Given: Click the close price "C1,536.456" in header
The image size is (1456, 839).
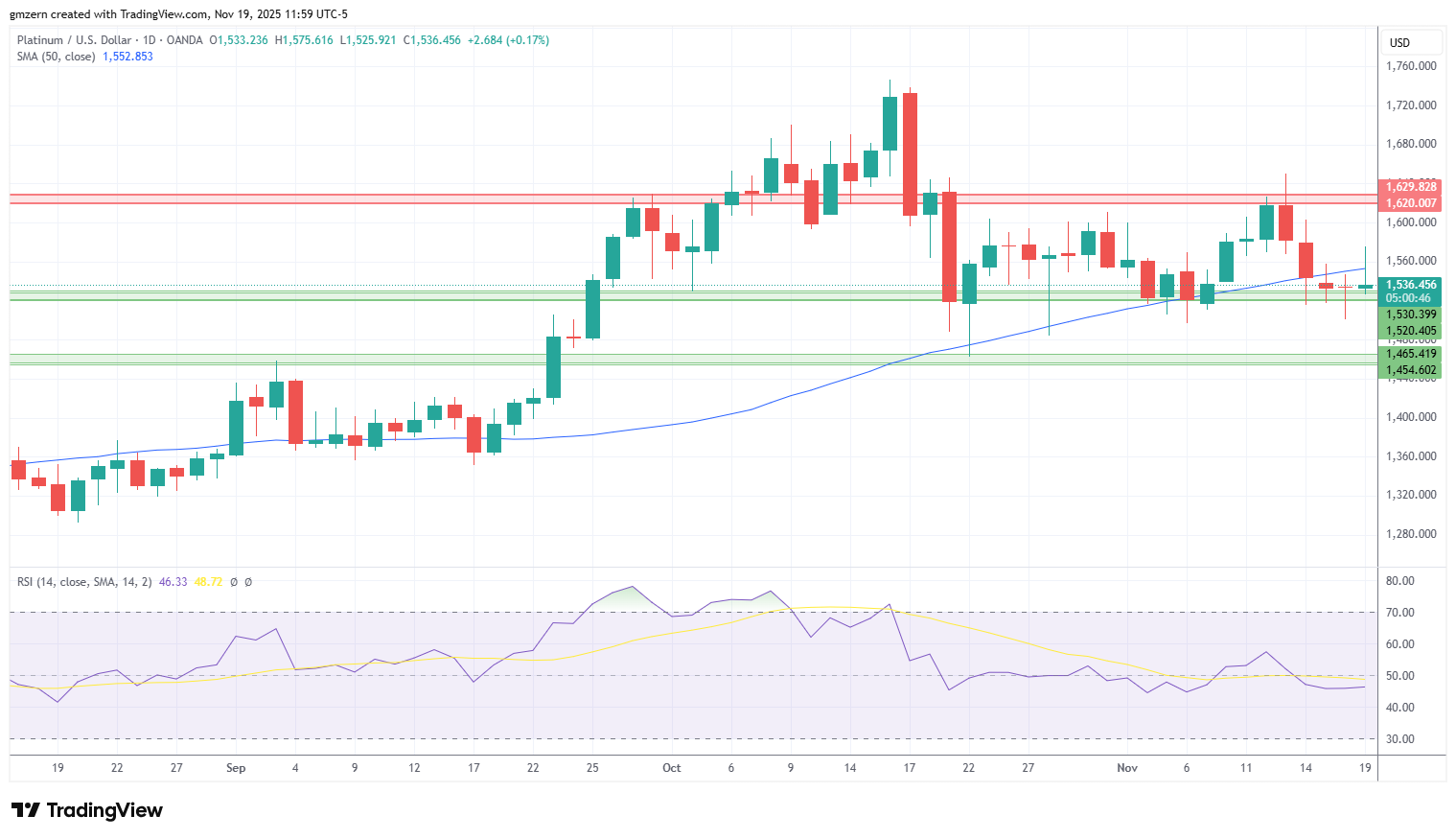Looking at the screenshot, I should click(432, 40).
